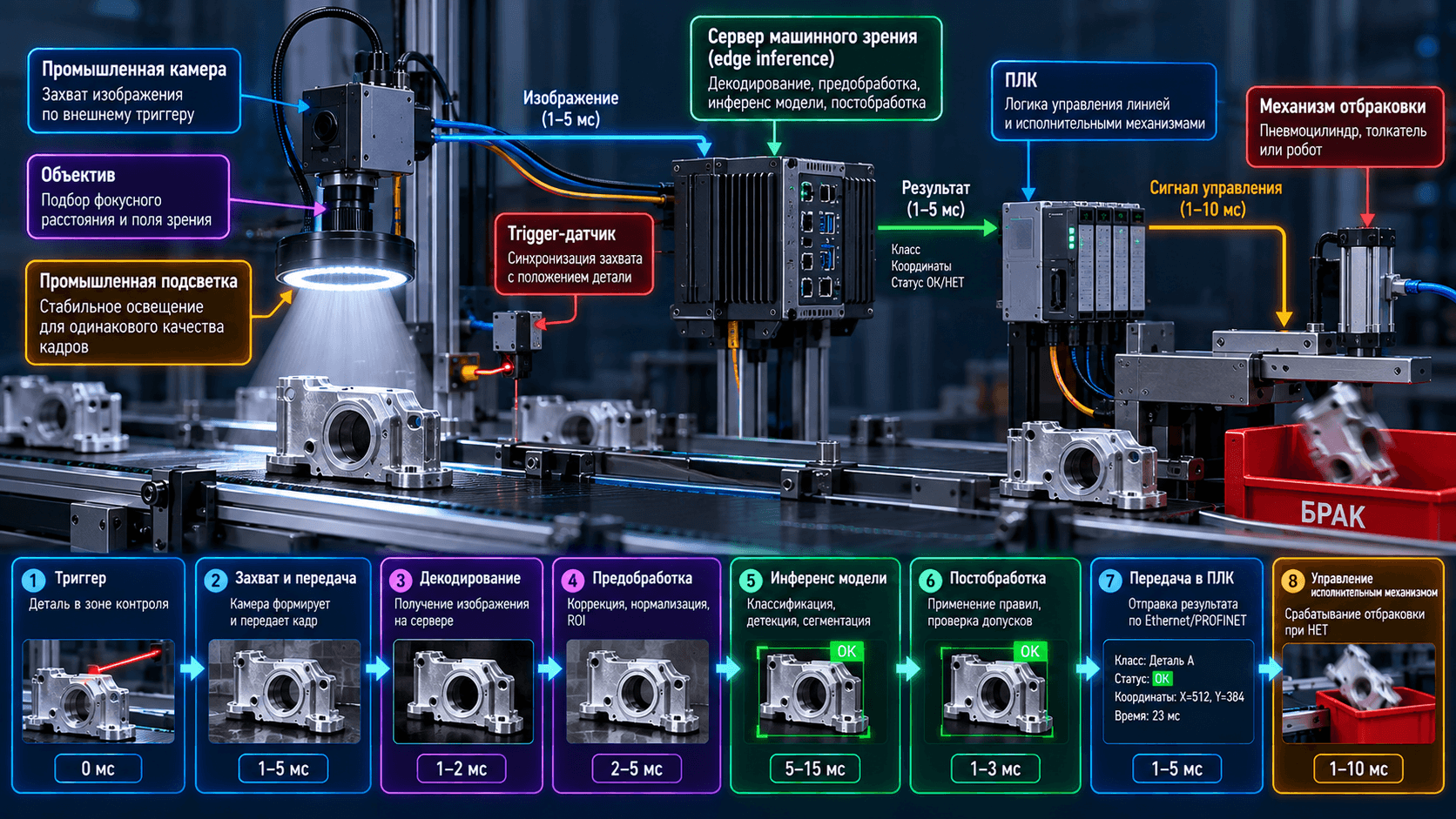Select the "Декодирование" step heading
This screenshot has height=819, width=1456.
470,578
